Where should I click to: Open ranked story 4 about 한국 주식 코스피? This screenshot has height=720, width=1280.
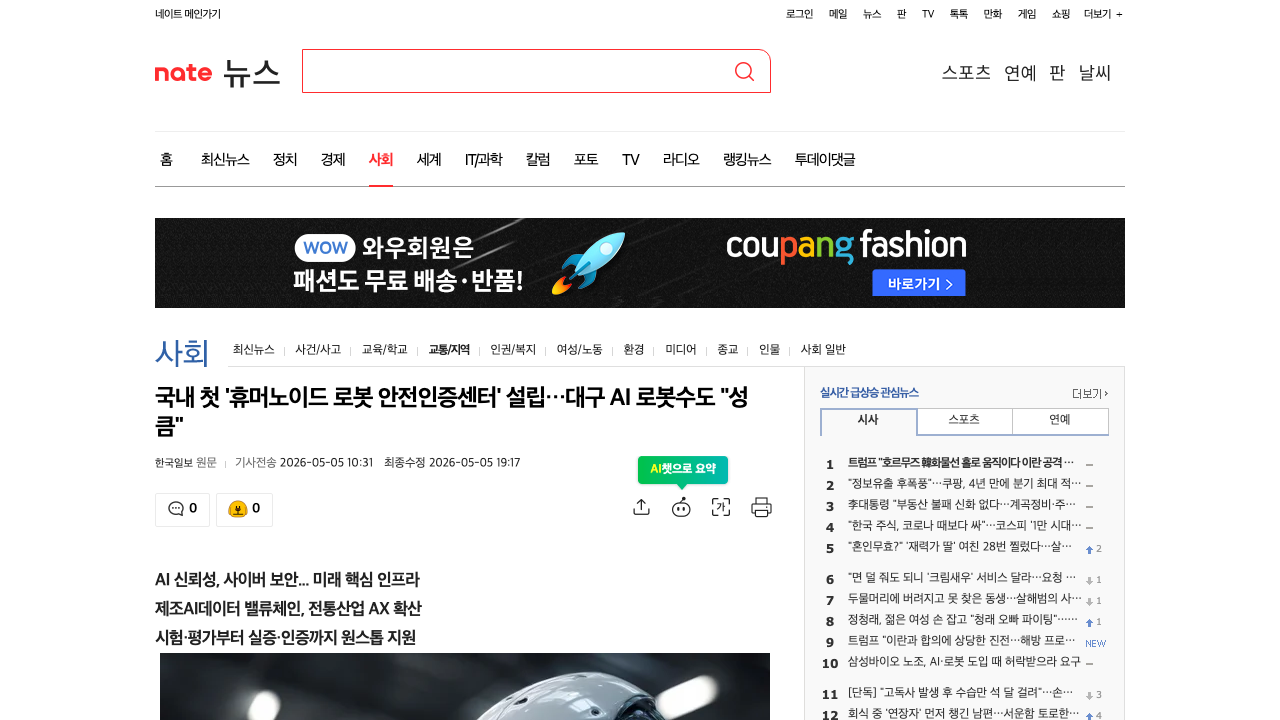[964, 527]
